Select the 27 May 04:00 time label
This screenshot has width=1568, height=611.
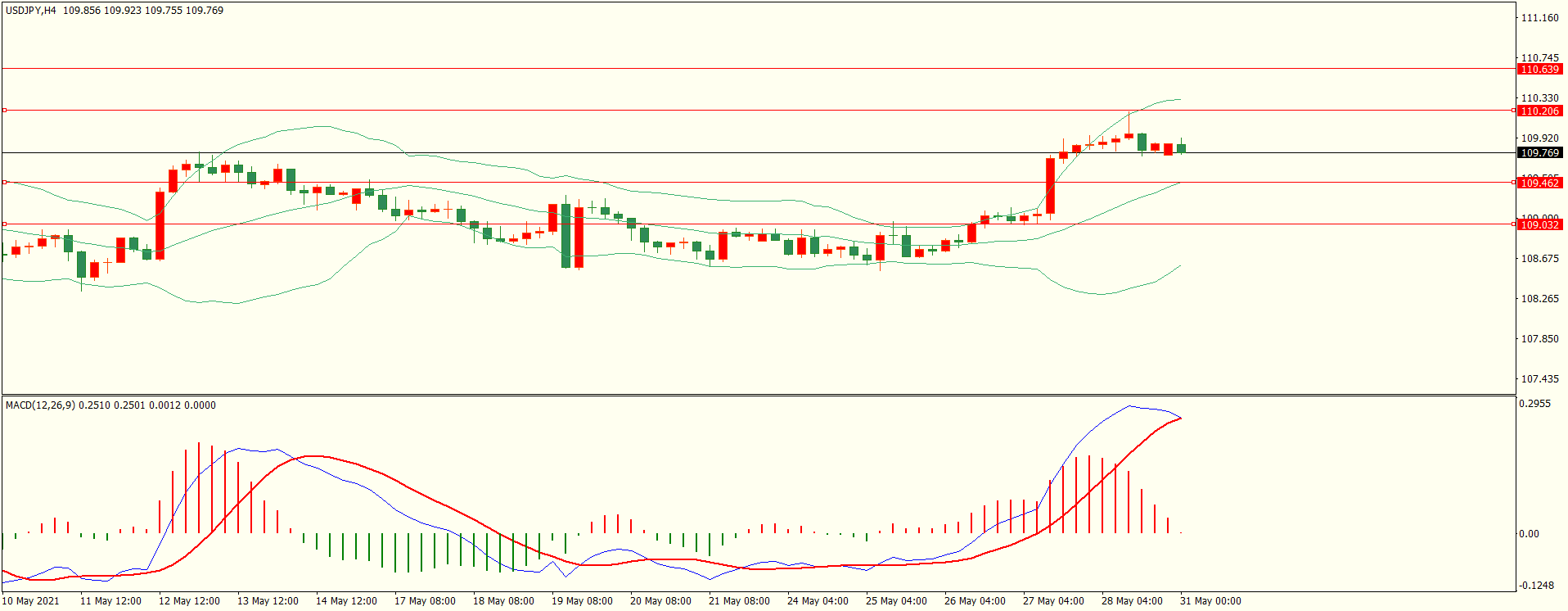click(x=1053, y=601)
